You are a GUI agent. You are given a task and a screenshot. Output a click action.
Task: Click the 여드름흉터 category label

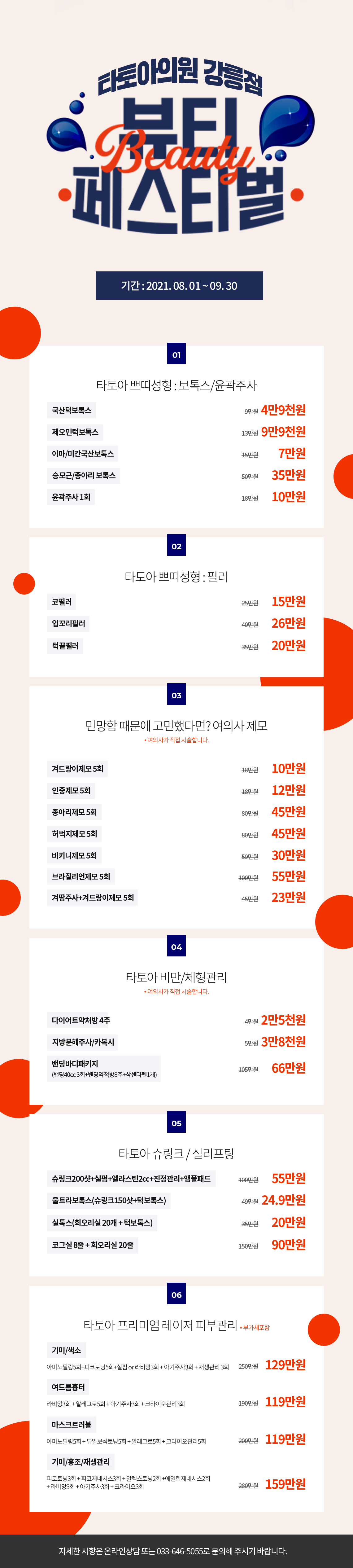pyautogui.click(x=68, y=1387)
